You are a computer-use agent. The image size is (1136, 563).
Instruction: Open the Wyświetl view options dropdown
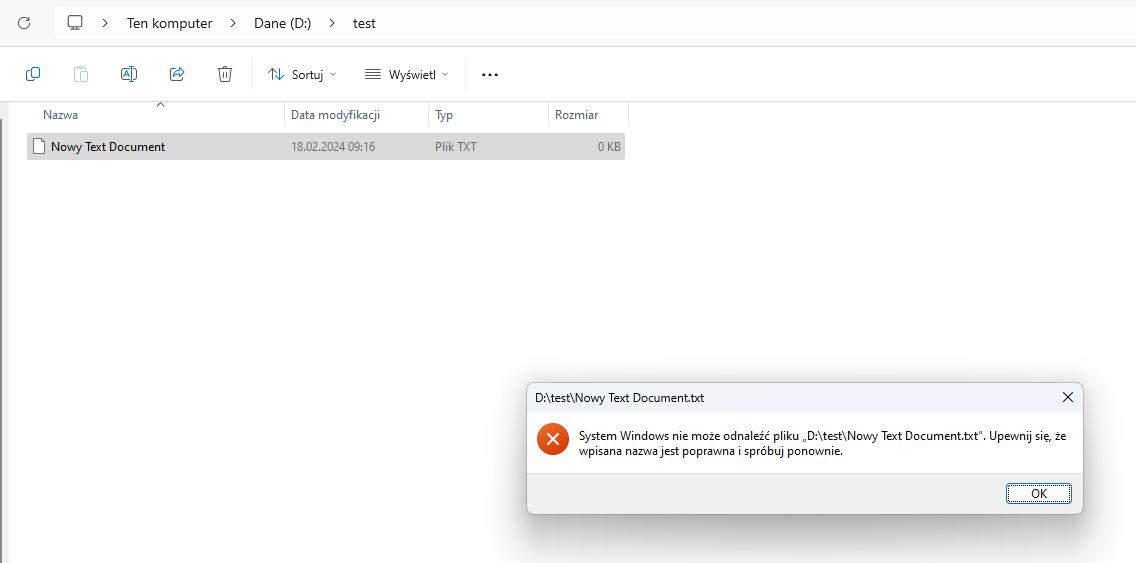[406, 74]
